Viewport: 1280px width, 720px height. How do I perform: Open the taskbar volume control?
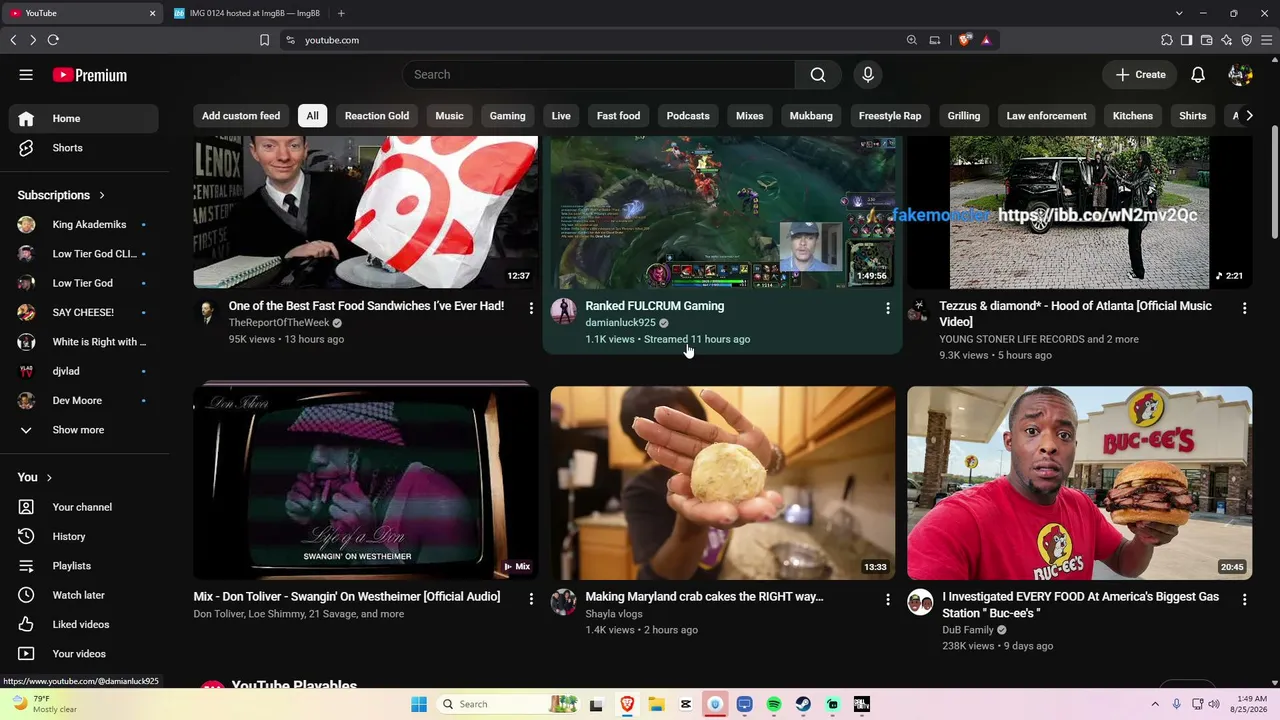1215,704
